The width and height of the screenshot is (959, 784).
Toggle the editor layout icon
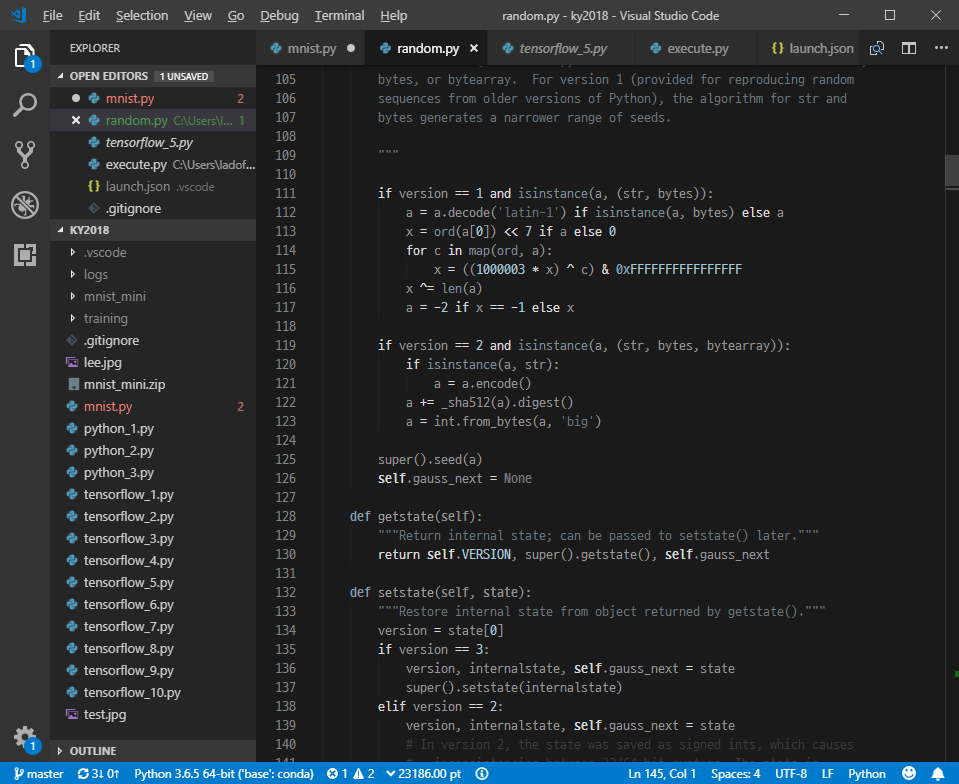[x=911, y=46]
